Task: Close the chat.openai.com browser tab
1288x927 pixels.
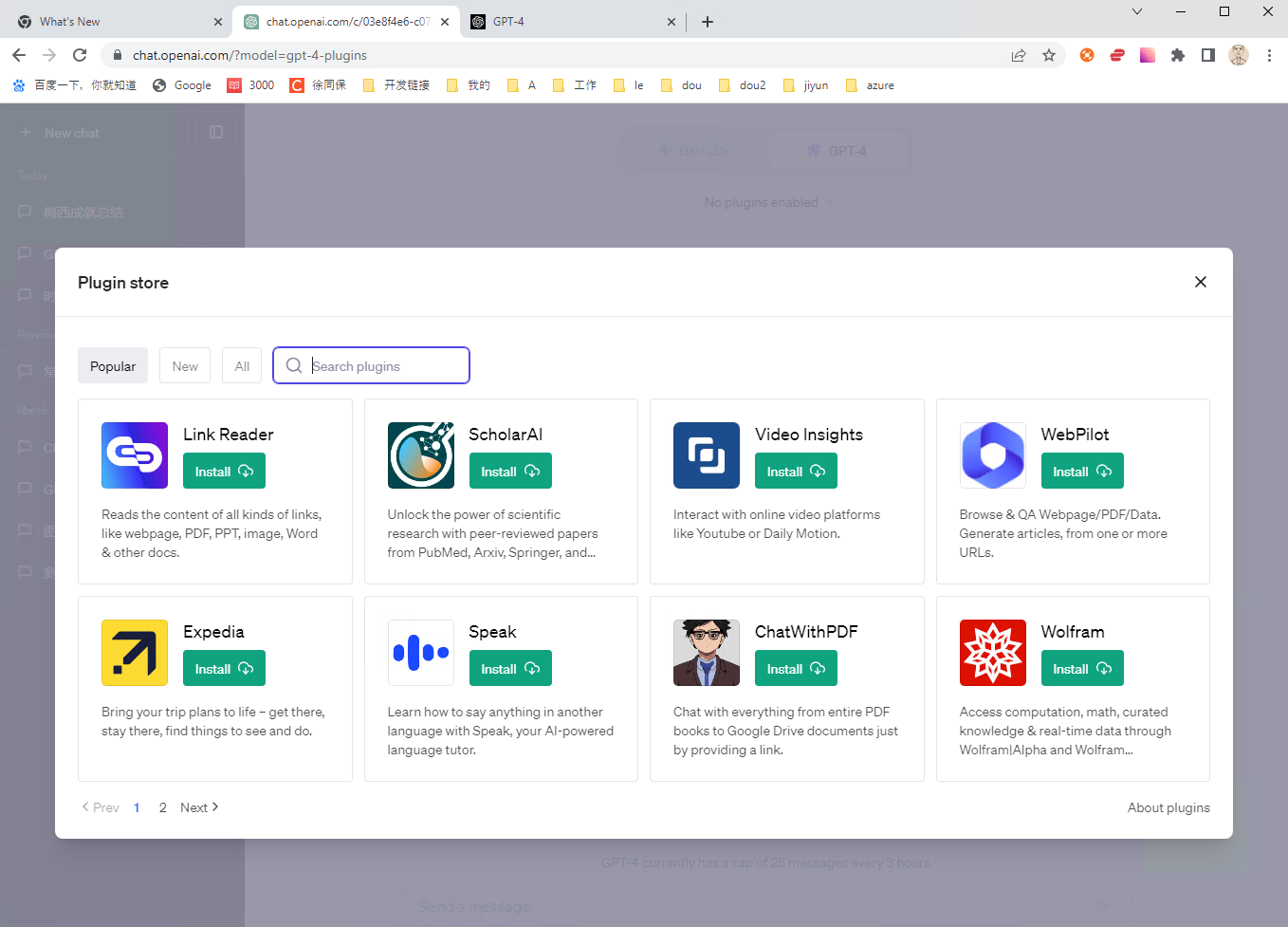Action: coord(445,22)
